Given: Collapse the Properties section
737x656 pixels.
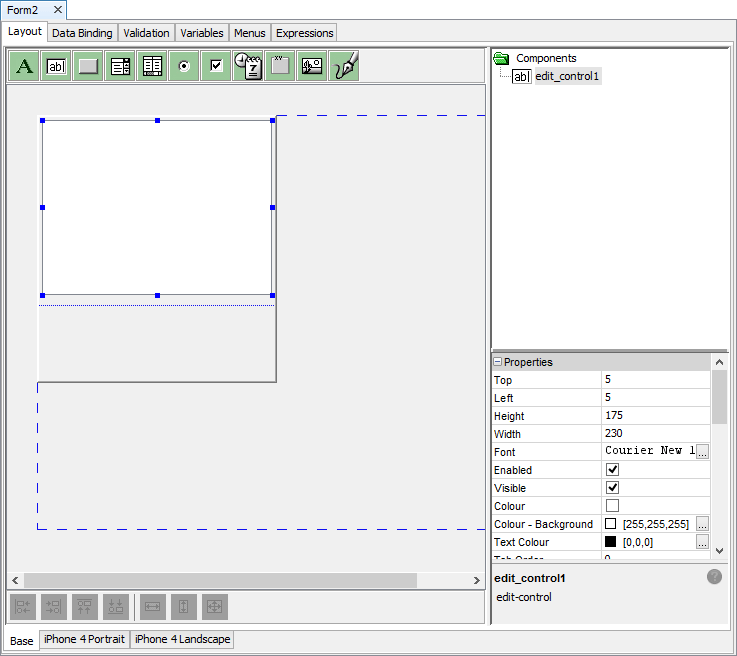Looking at the screenshot, I should pyautogui.click(x=497, y=362).
